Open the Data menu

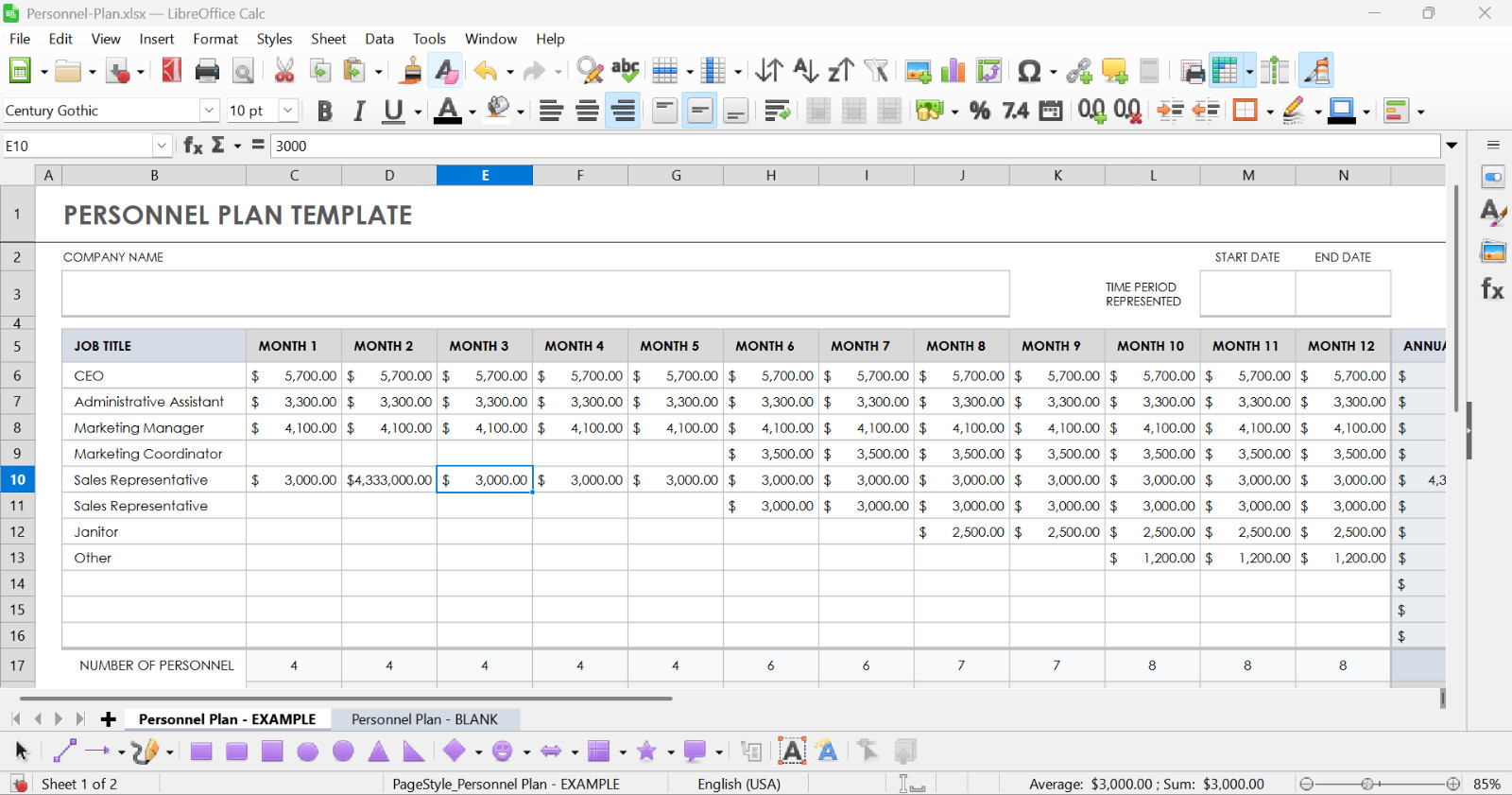tap(379, 39)
